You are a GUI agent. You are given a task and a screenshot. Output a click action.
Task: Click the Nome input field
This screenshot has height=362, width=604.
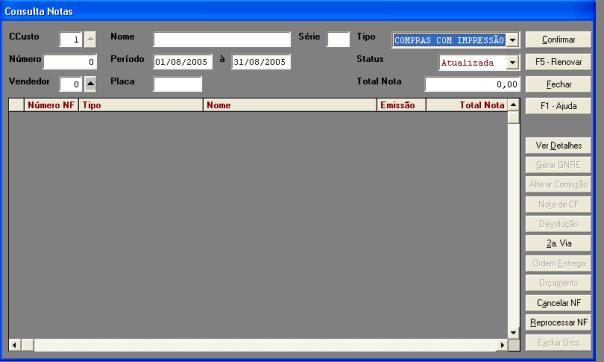(222, 39)
